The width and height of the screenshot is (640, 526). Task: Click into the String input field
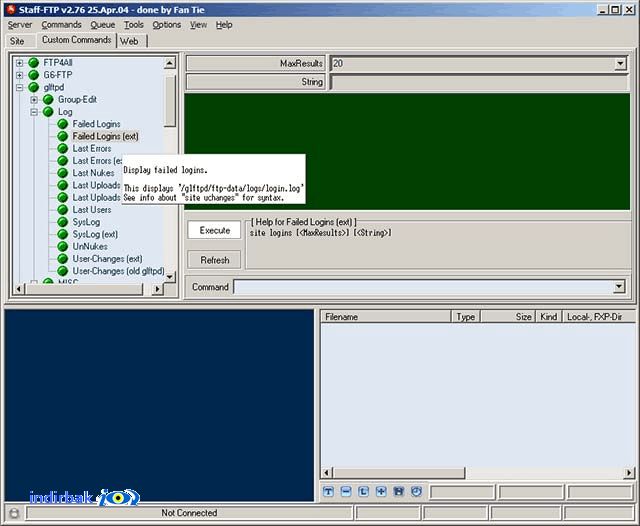click(478, 82)
